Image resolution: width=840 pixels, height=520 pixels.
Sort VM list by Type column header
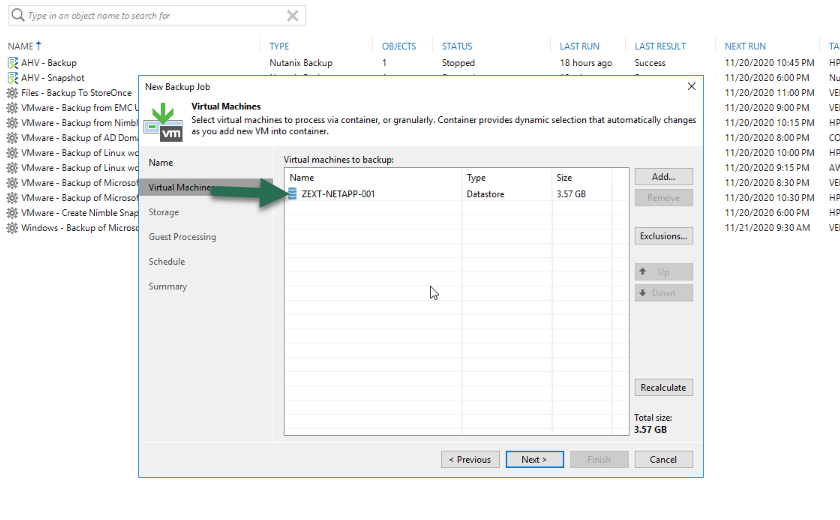coord(476,178)
